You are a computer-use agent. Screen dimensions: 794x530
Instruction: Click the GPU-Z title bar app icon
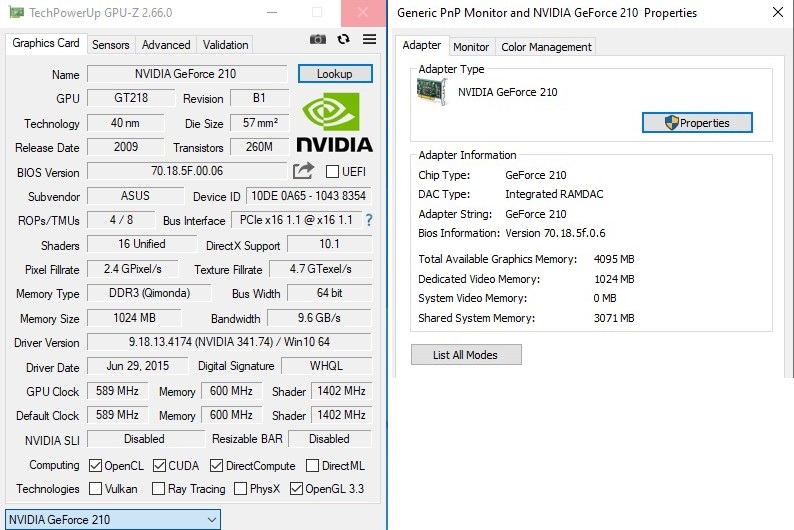coord(13,13)
